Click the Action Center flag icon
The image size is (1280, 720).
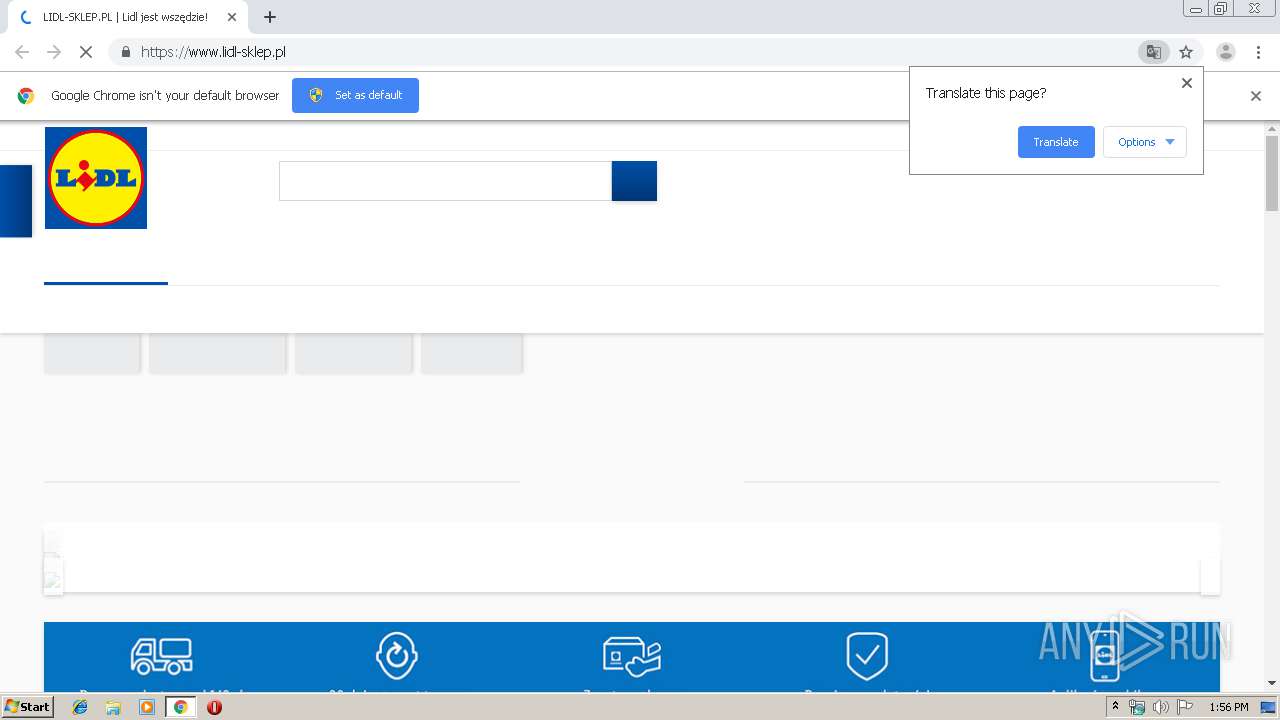click(1185, 707)
